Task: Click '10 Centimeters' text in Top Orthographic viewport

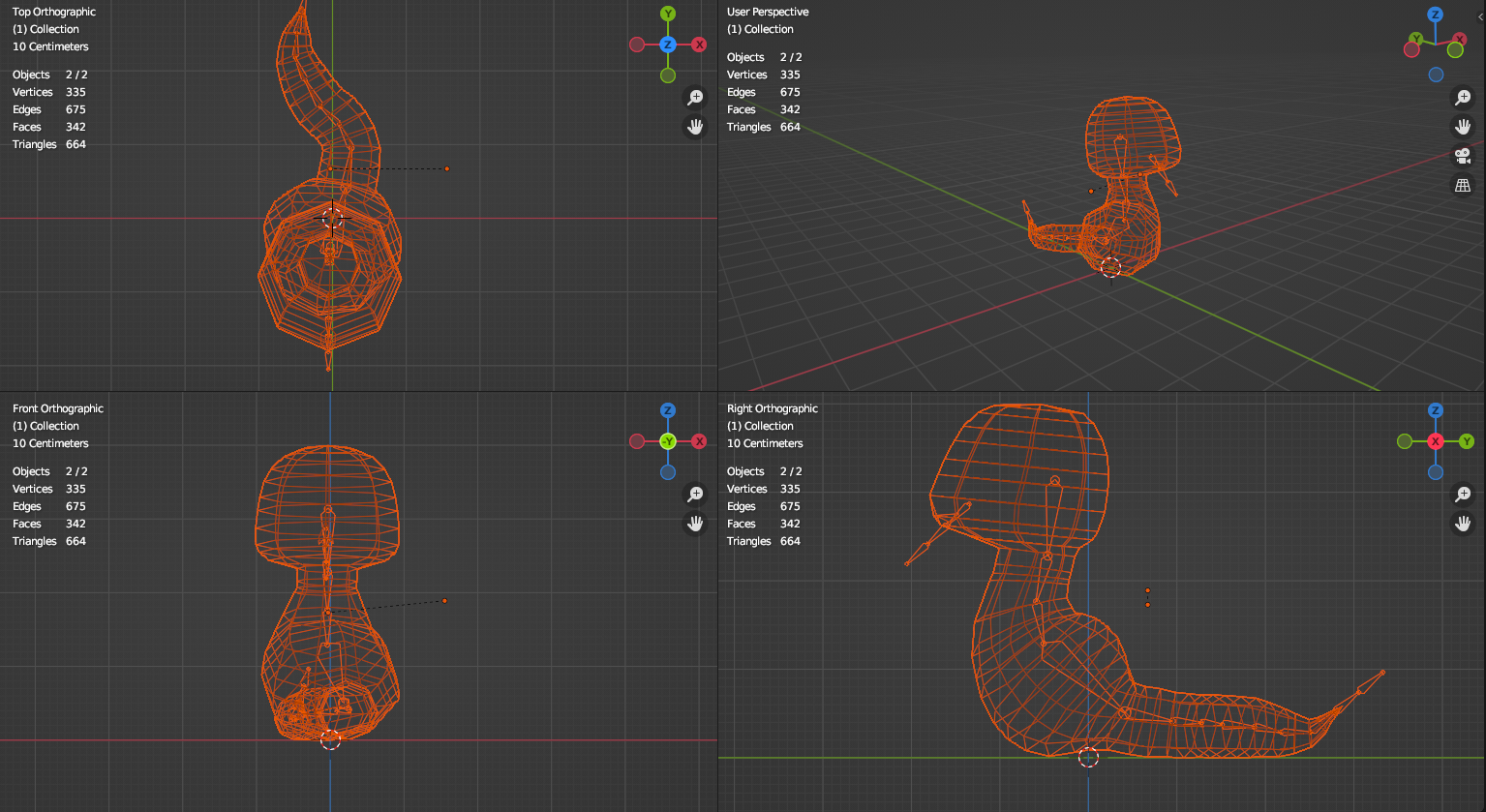Action: (50, 46)
